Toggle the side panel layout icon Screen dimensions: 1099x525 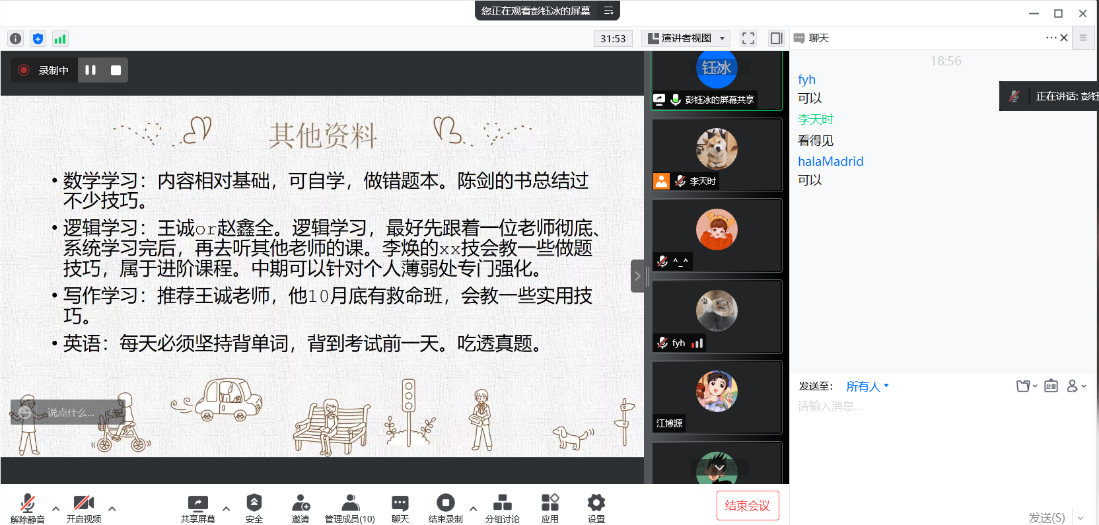[x=776, y=38]
